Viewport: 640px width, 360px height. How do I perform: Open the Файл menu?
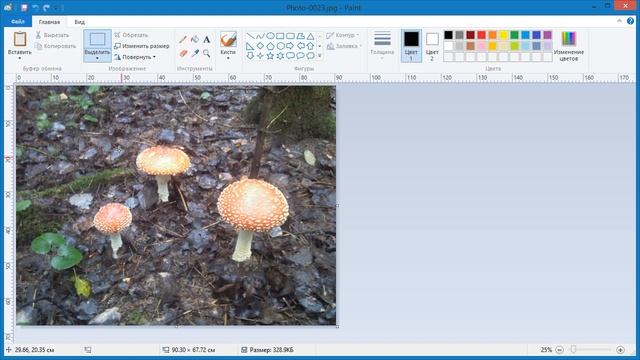point(18,22)
